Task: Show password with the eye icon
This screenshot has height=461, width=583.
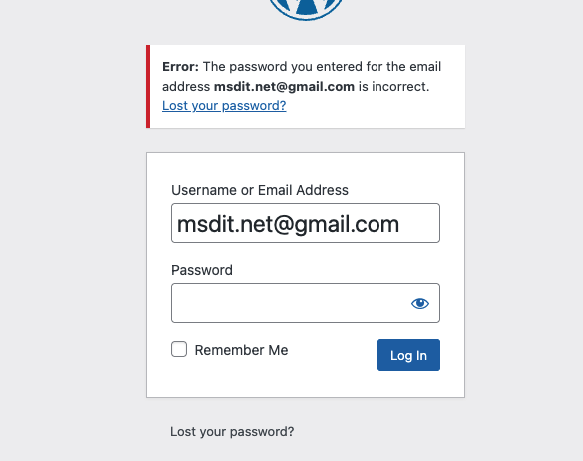Action: click(x=420, y=303)
